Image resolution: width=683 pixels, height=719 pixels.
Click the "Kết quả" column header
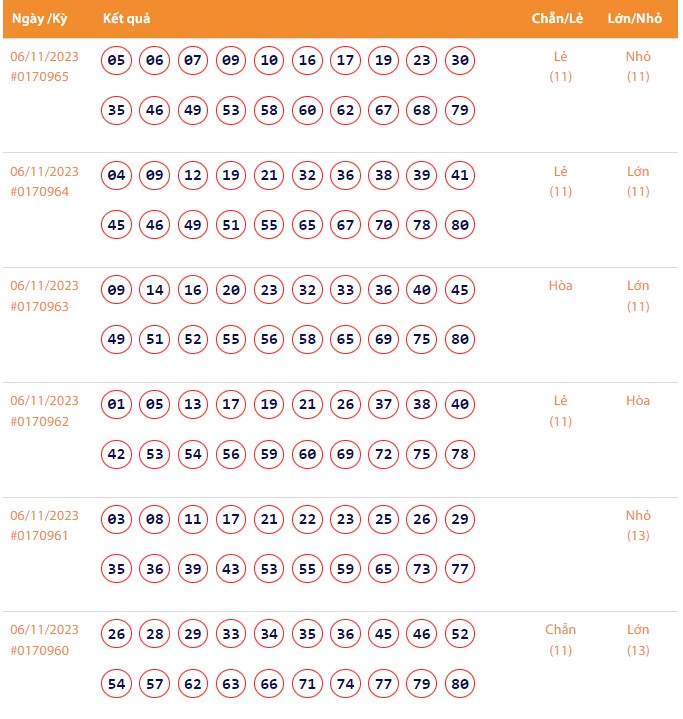coord(127,19)
